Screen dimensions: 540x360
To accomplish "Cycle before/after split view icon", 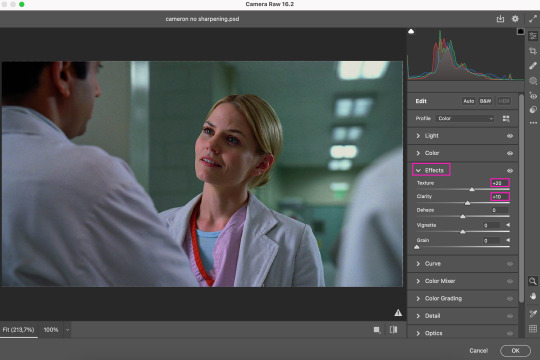I will pos(393,330).
